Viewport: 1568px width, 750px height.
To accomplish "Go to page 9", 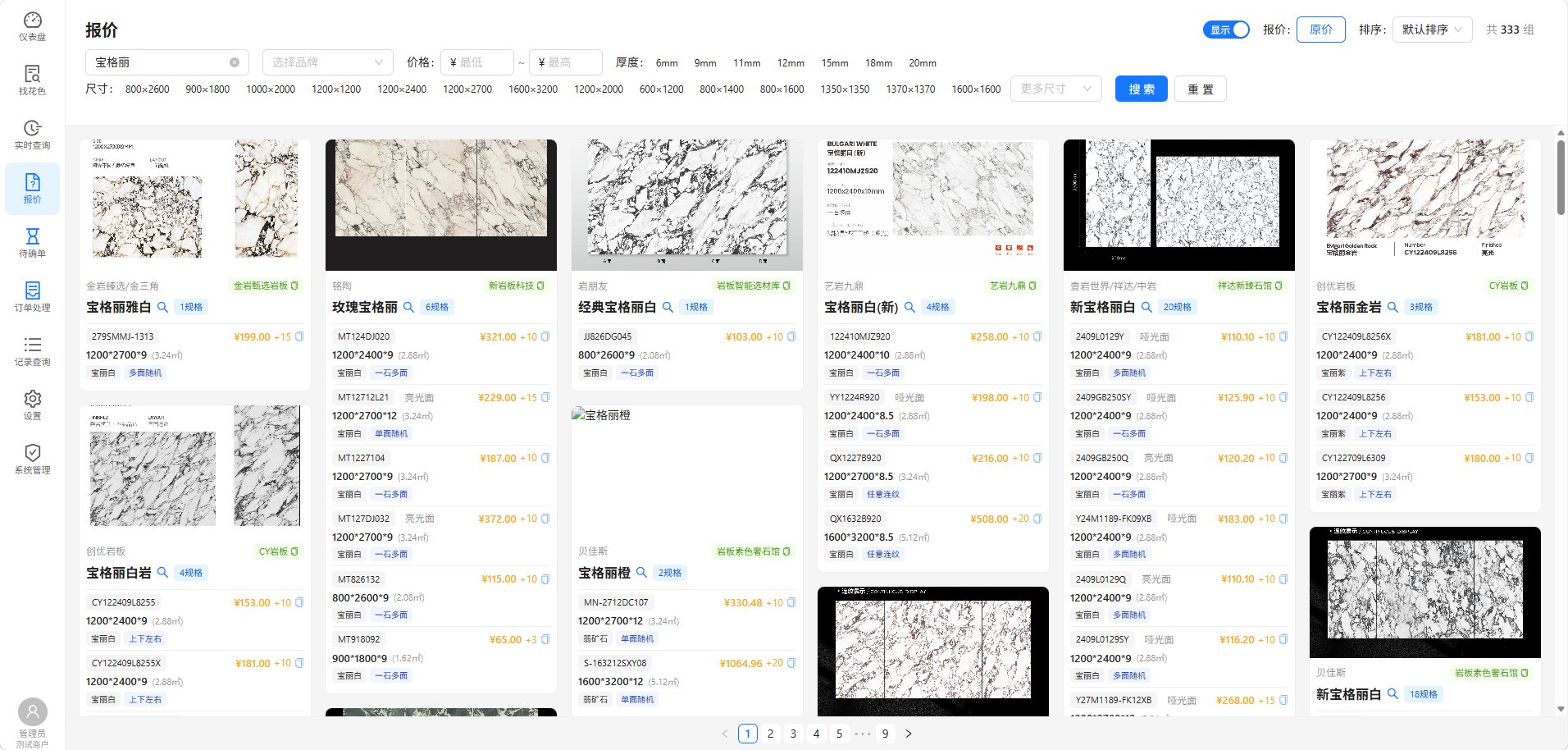I will [x=885, y=734].
